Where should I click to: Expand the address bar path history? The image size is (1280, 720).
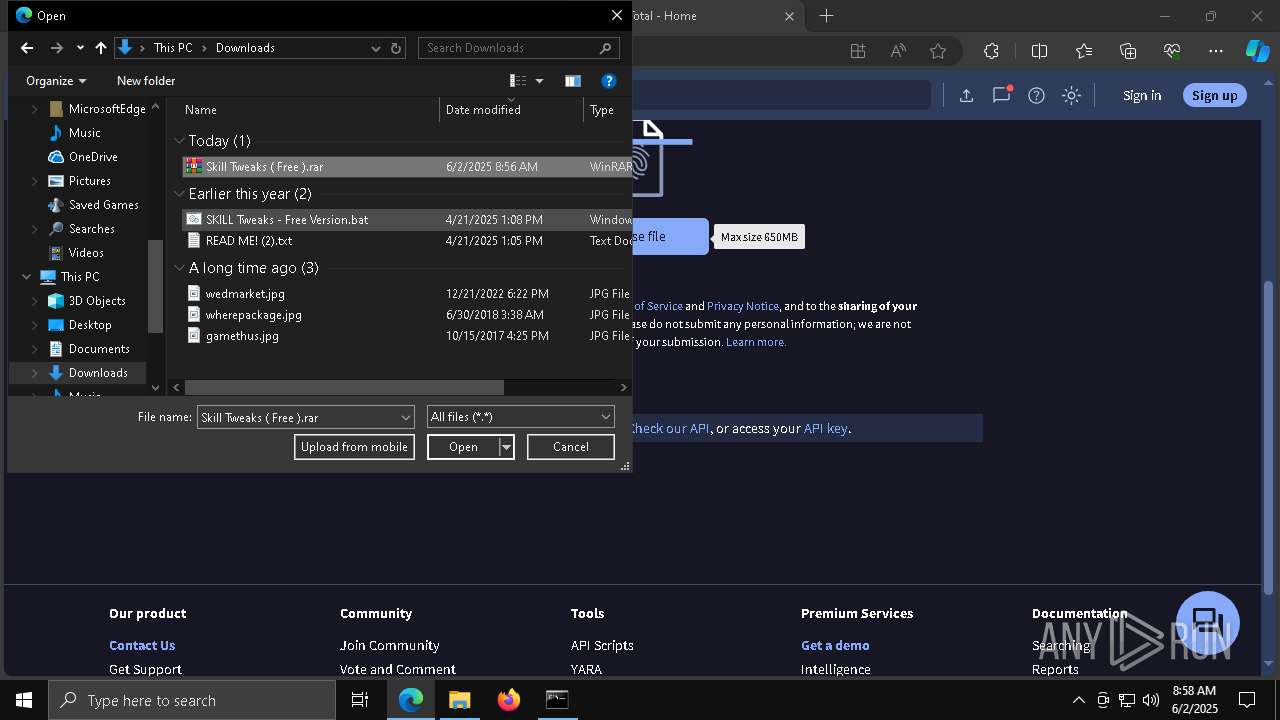click(376, 48)
